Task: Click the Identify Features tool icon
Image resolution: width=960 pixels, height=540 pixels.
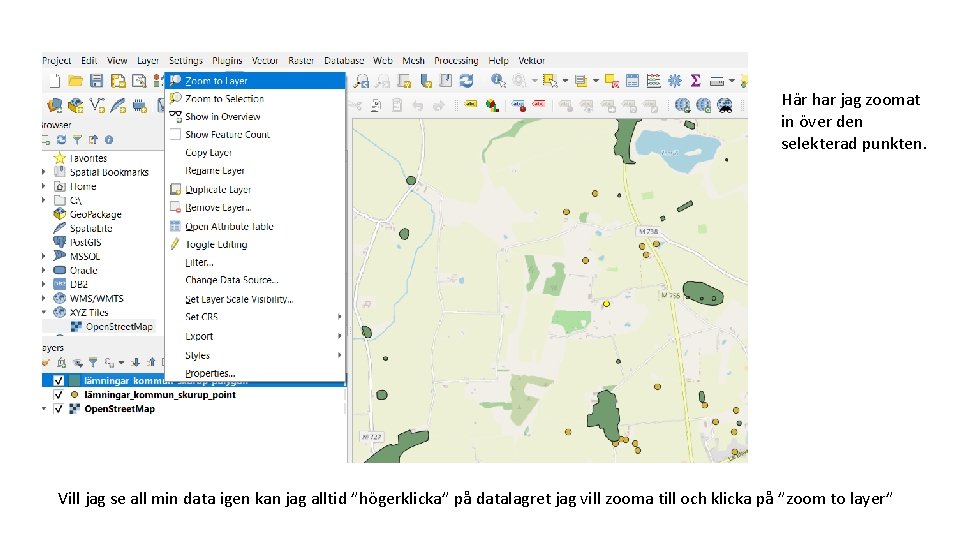Action: [x=499, y=81]
